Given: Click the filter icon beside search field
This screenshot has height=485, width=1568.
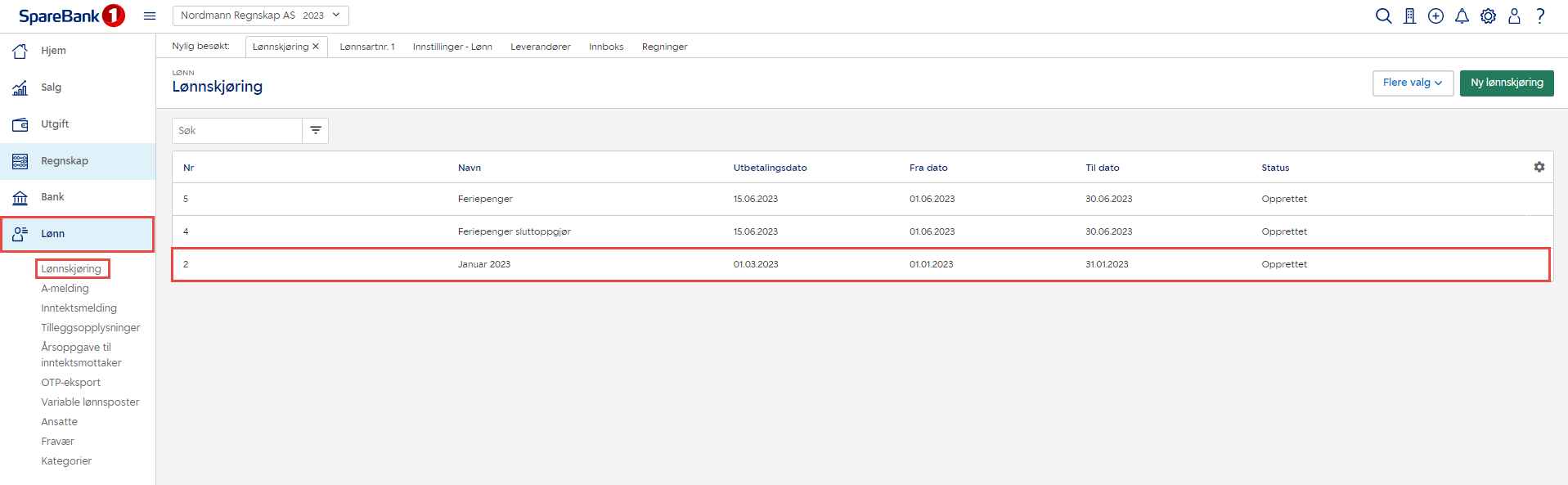Looking at the screenshot, I should tap(316, 131).
